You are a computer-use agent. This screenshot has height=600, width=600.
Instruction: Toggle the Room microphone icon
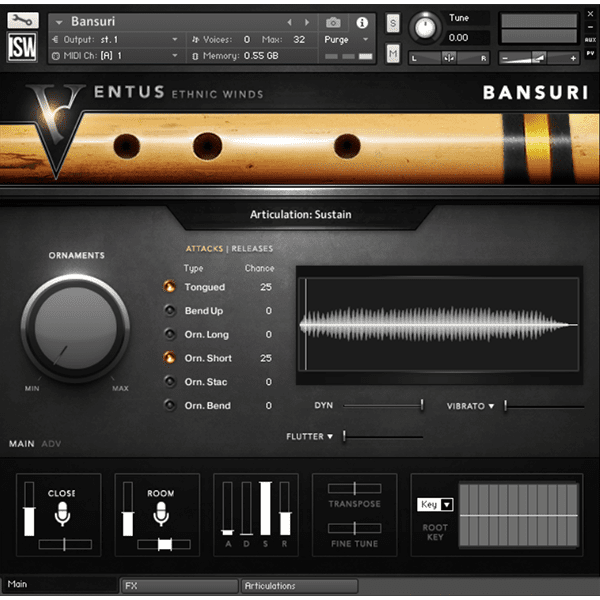click(160, 514)
